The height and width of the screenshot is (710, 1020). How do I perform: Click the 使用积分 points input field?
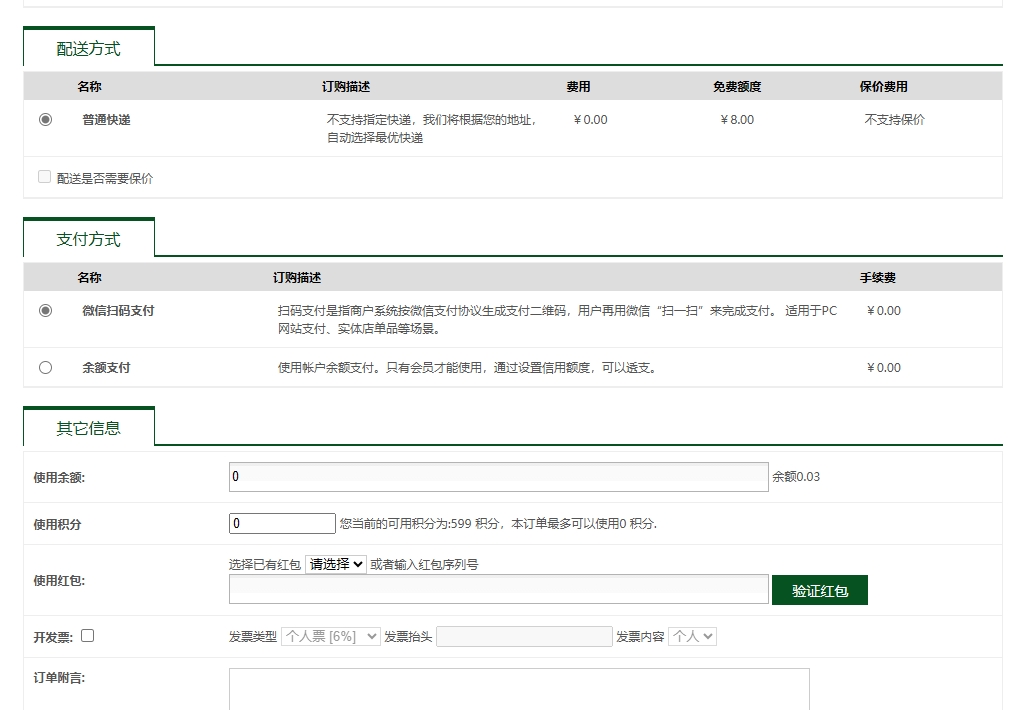click(281, 522)
